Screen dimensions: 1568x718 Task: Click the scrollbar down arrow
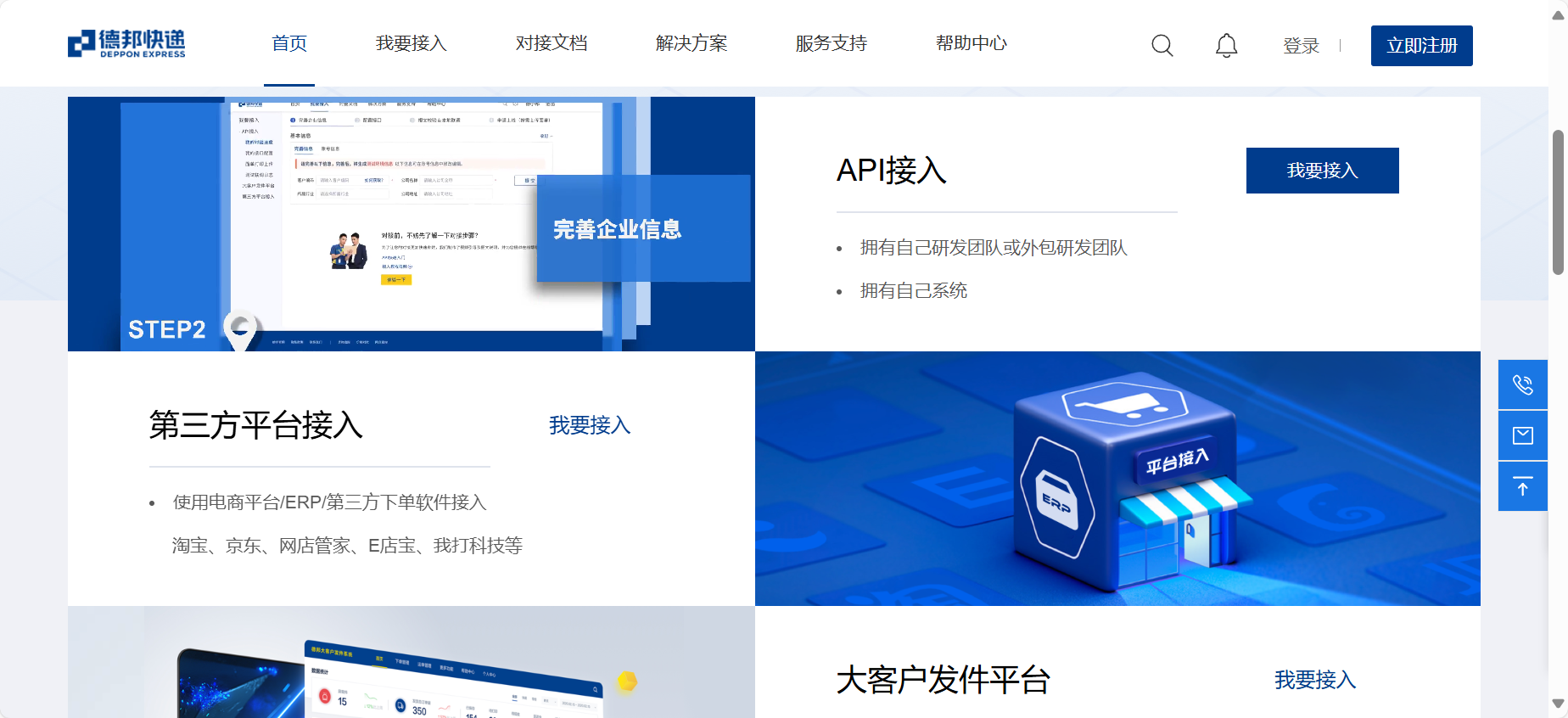coord(1558,704)
